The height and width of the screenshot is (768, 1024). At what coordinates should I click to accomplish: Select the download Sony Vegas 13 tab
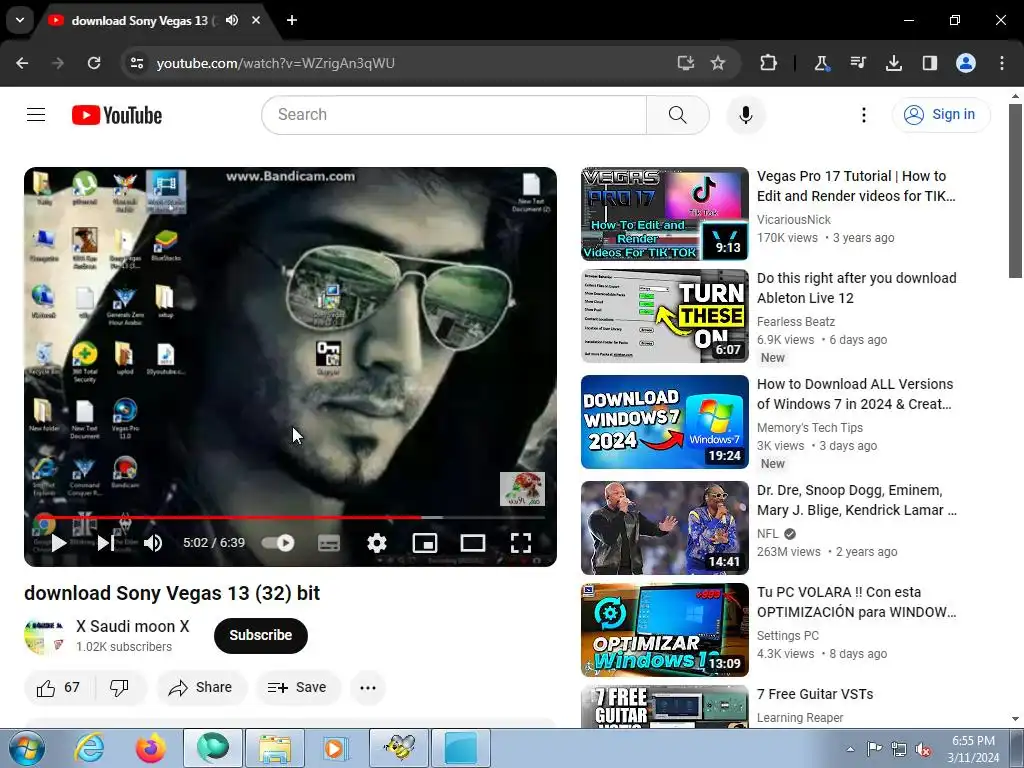(139, 21)
